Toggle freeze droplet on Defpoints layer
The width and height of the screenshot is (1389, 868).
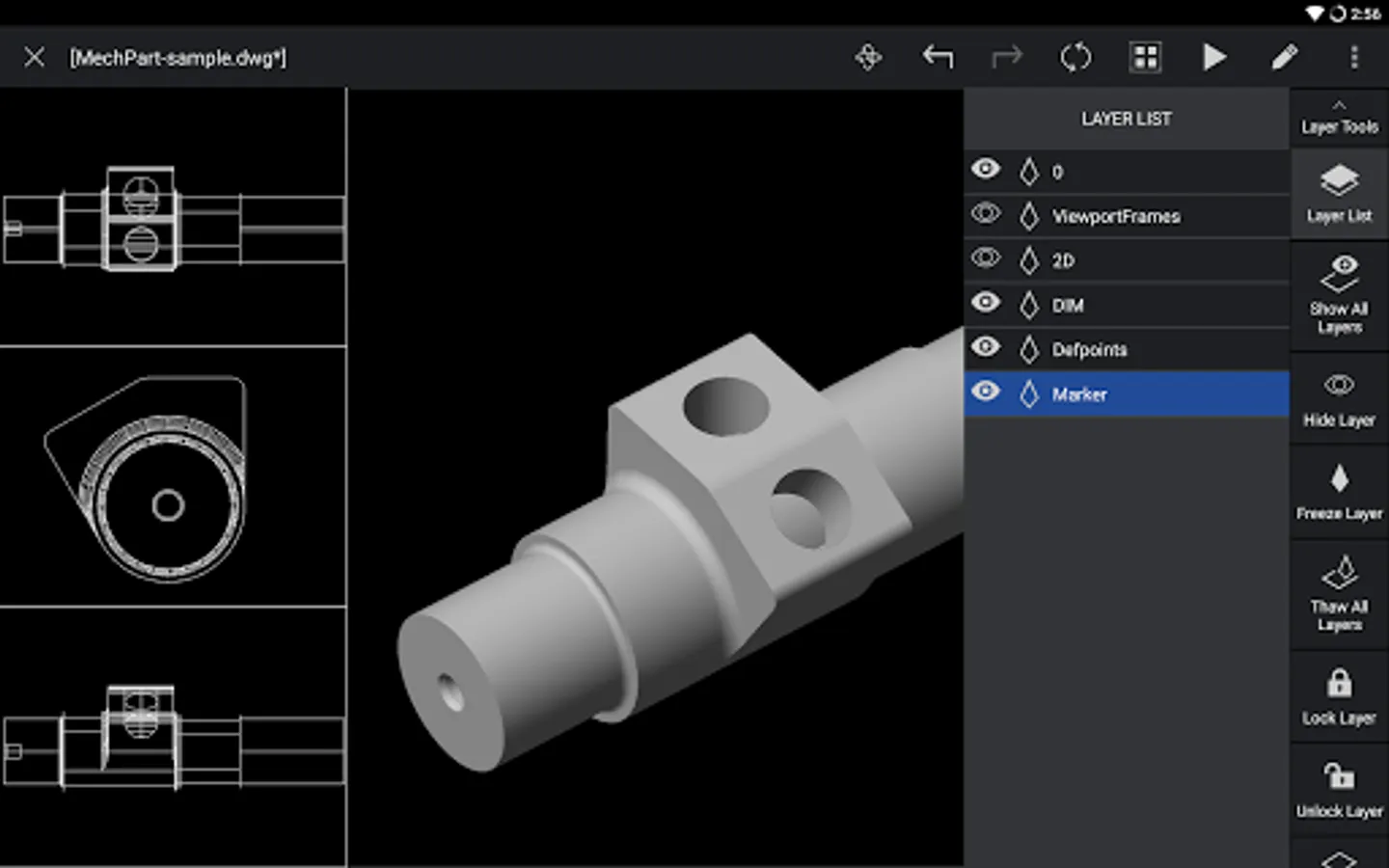[1029, 349]
